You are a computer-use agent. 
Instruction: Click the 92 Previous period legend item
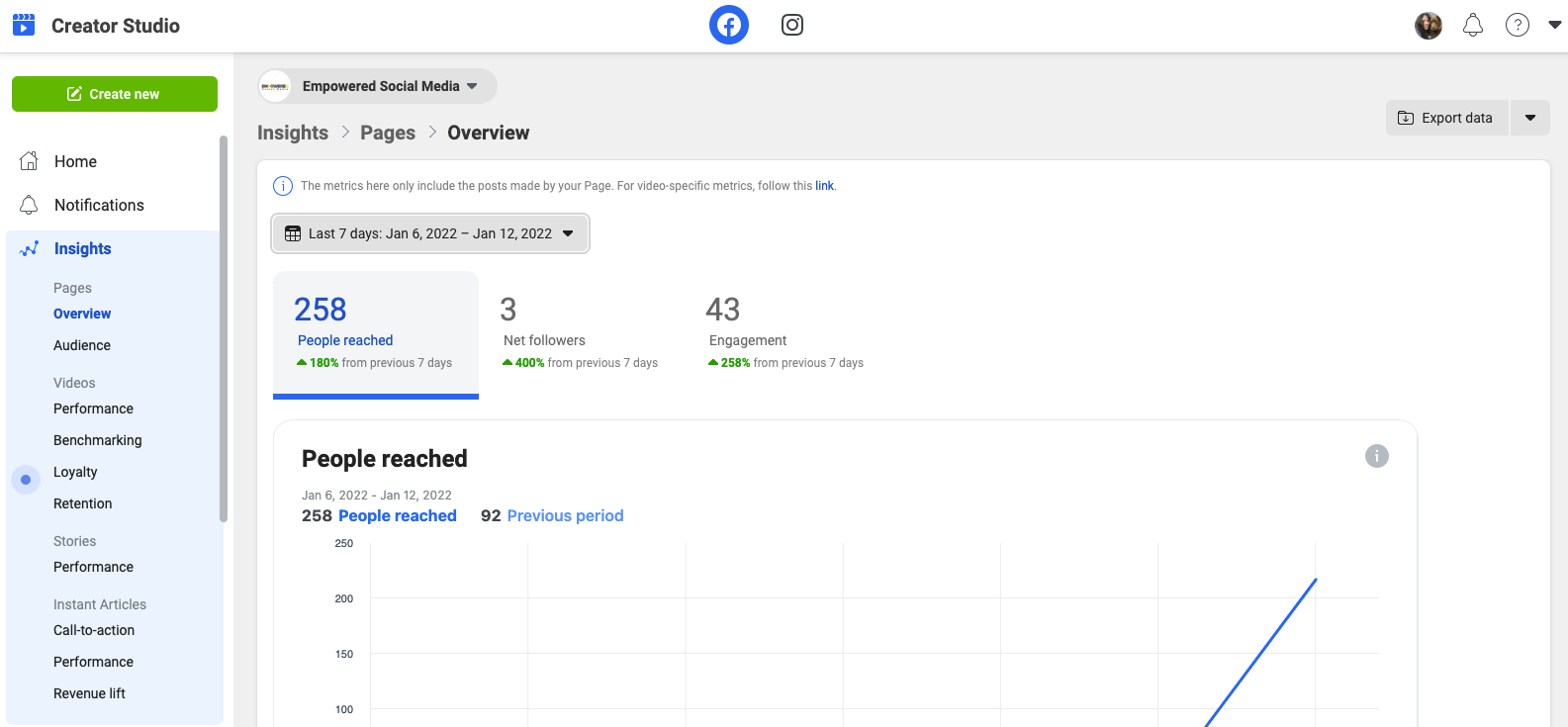[552, 515]
